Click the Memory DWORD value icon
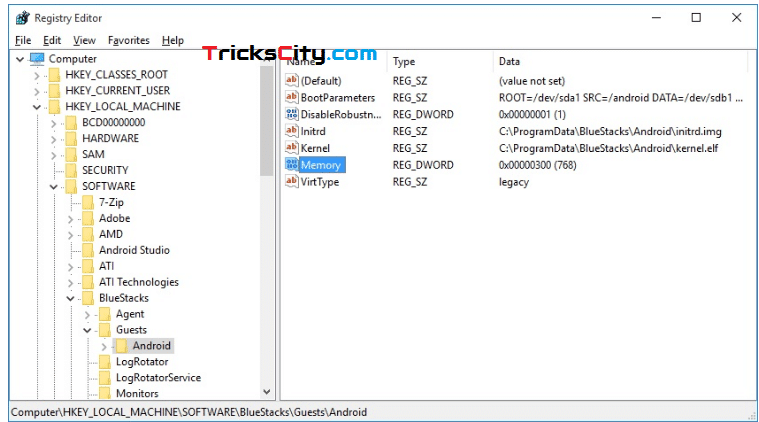Image resolution: width=759 pixels, height=422 pixels. click(x=291, y=165)
